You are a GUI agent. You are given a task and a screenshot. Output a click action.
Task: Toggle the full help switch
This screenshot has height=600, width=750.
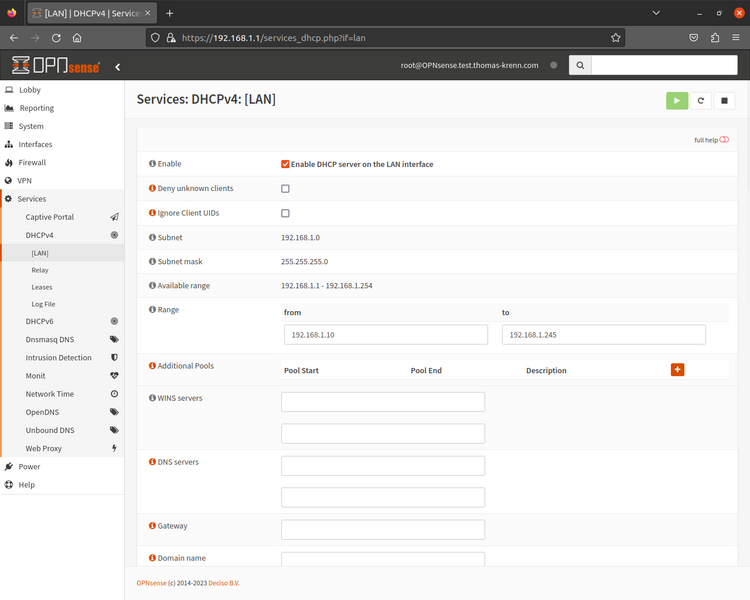click(x=724, y=140)
